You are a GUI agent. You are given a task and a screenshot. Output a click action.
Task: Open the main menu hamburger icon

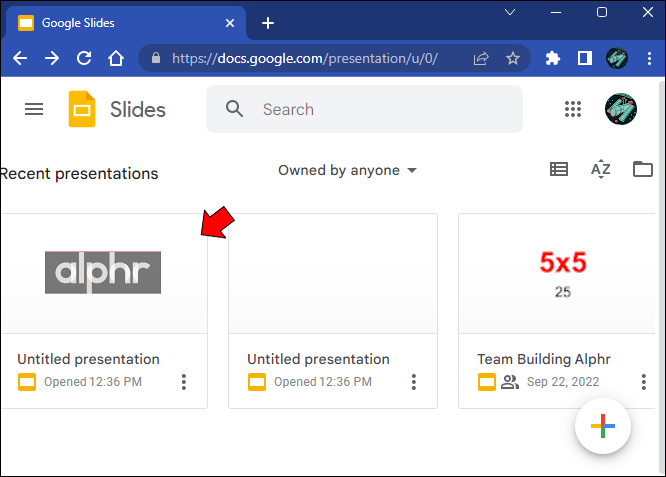[x=34, y=109]
